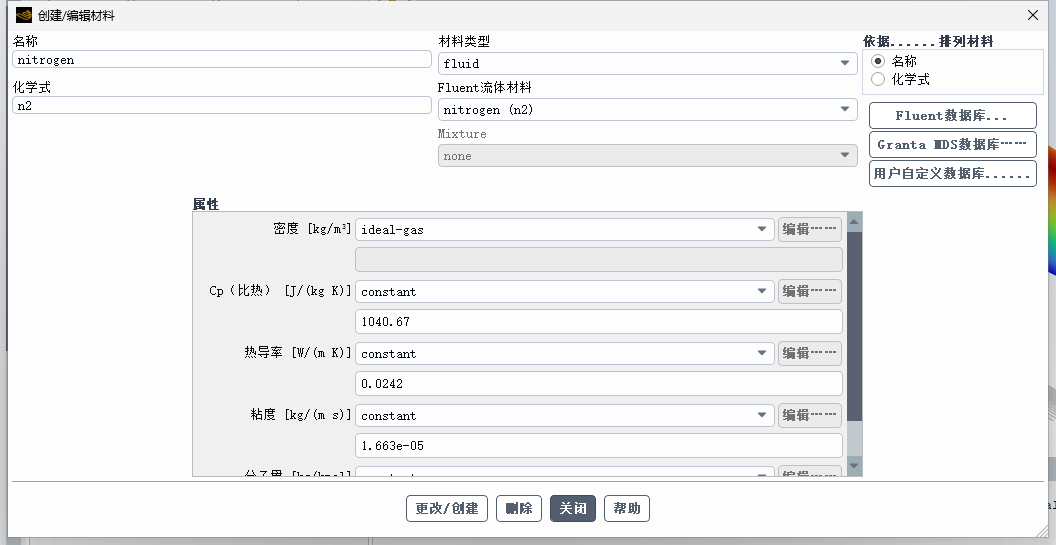
Task: Open the thermal conductivity method dropdown
Action: [x=564, y=353]
